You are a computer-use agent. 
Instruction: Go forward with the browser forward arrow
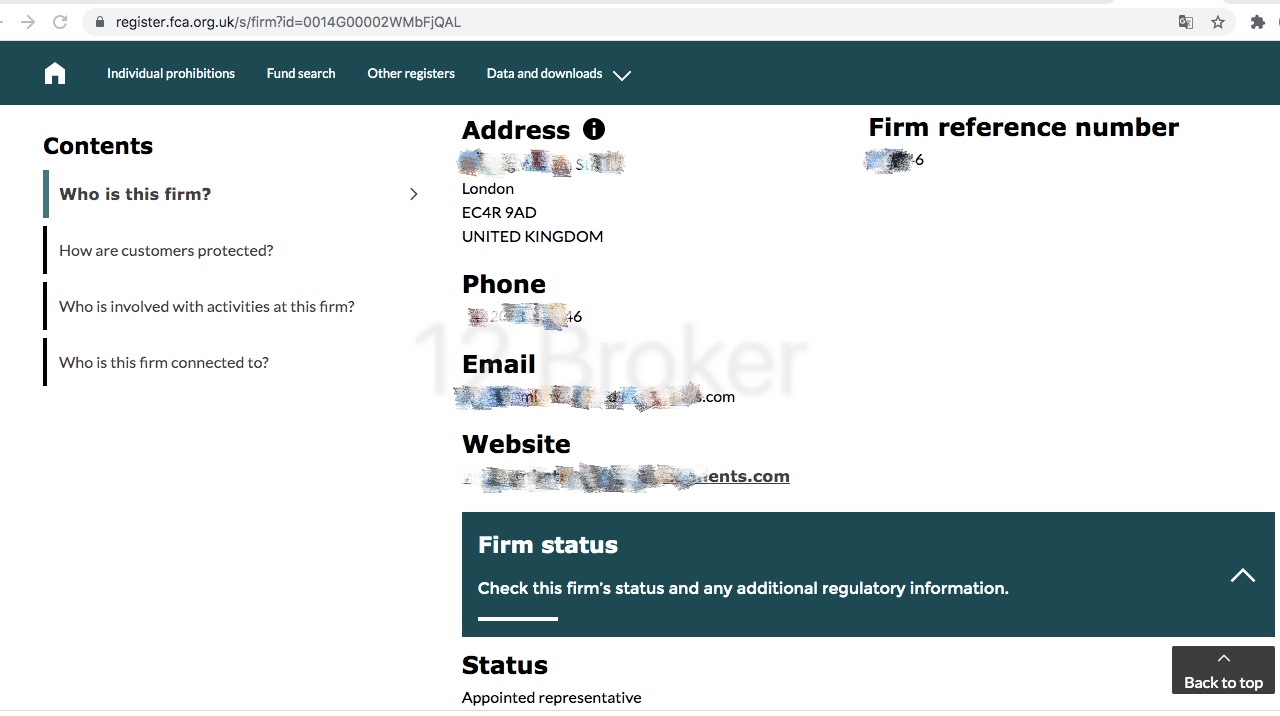(x=28, y=21)
